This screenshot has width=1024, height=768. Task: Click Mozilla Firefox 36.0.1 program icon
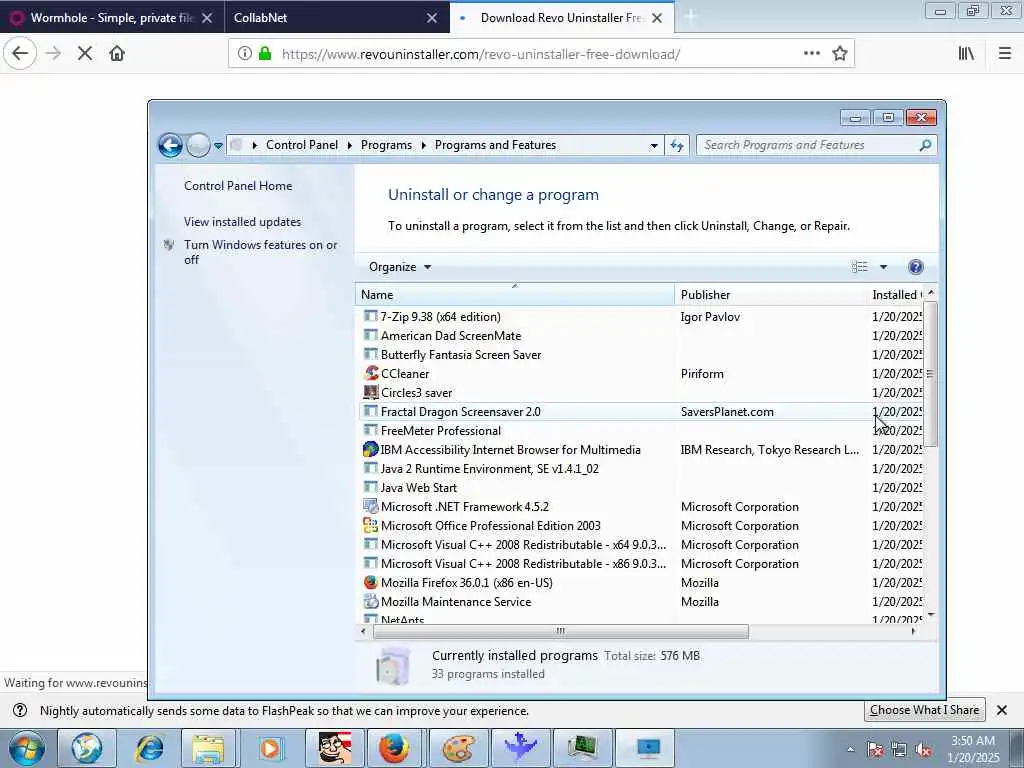(370, 582)
